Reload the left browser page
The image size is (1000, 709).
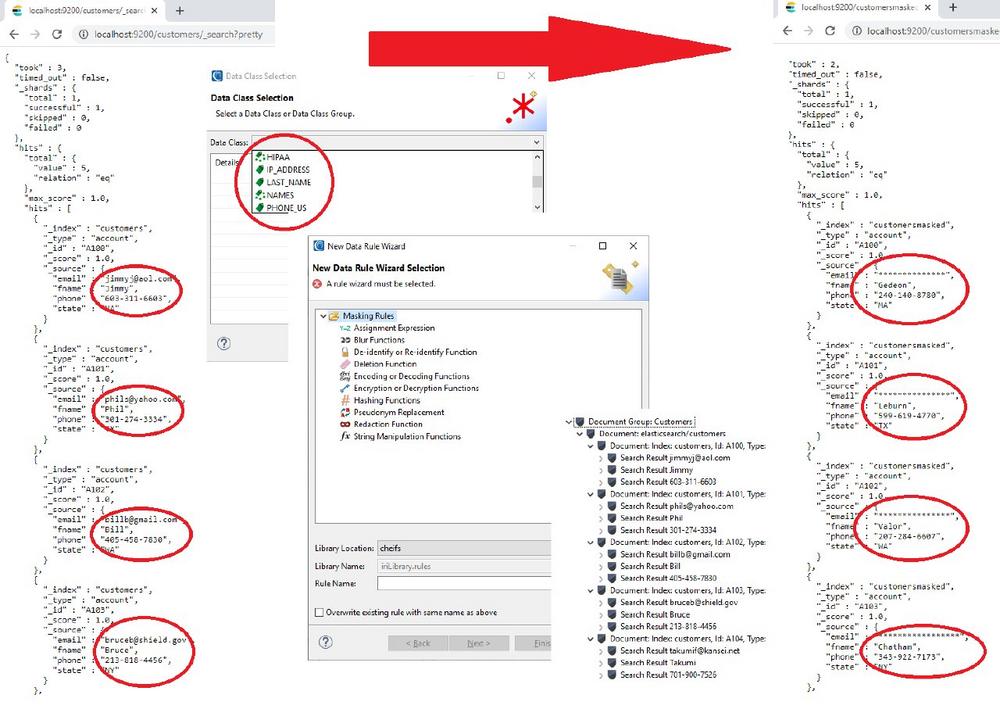click(56, 33)
